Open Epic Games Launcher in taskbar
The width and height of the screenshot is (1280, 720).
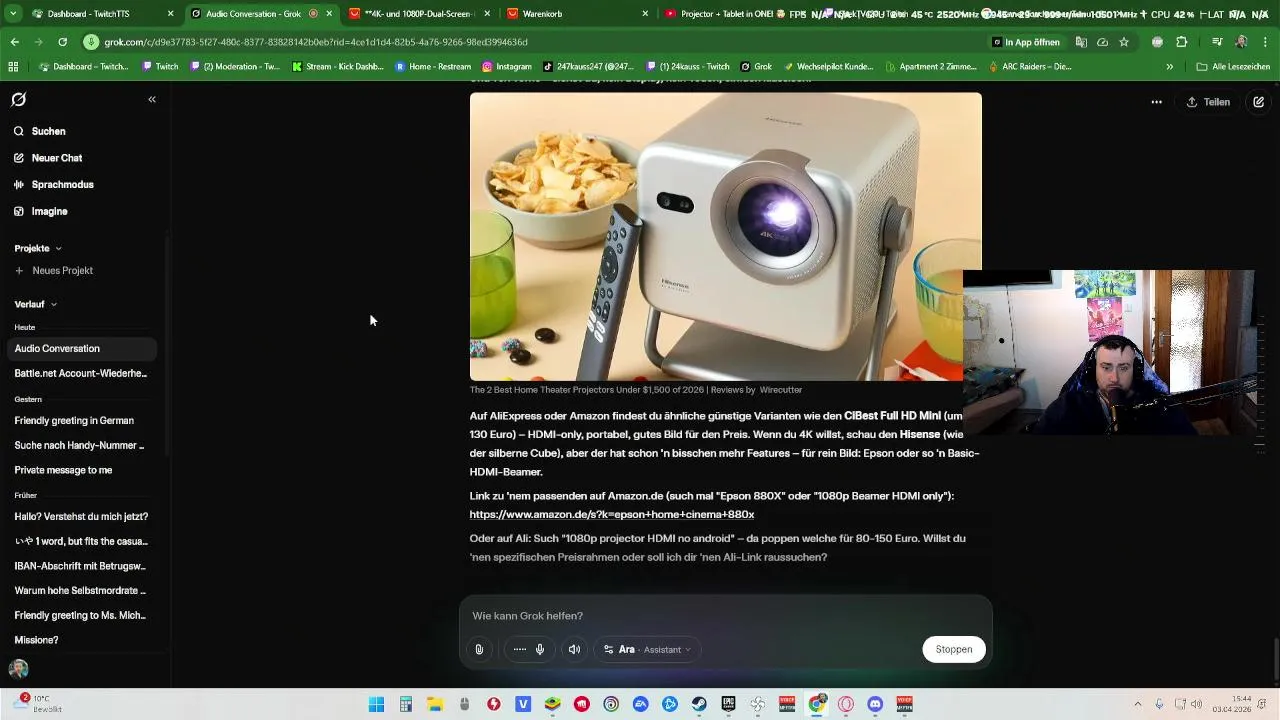click(x=729, y=705)
